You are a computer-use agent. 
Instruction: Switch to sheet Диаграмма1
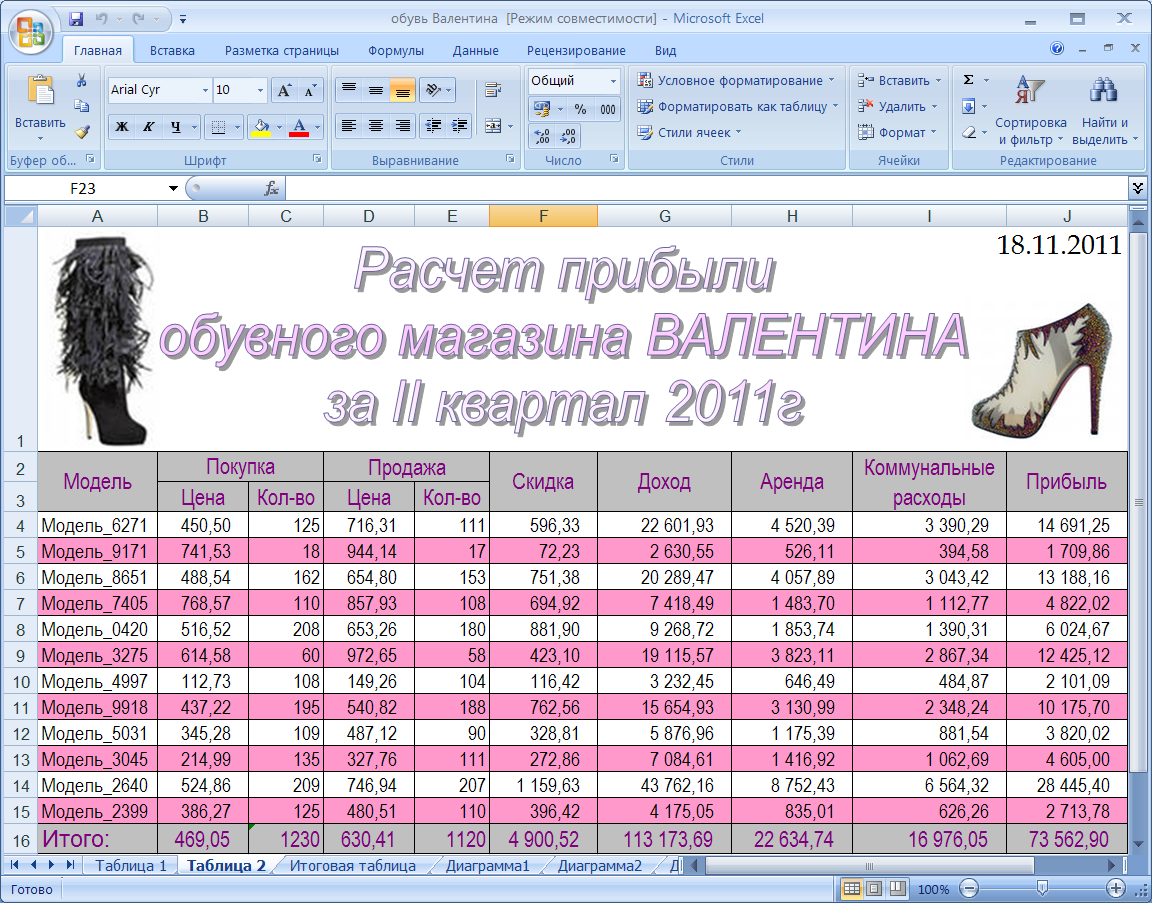pos(487,866)
